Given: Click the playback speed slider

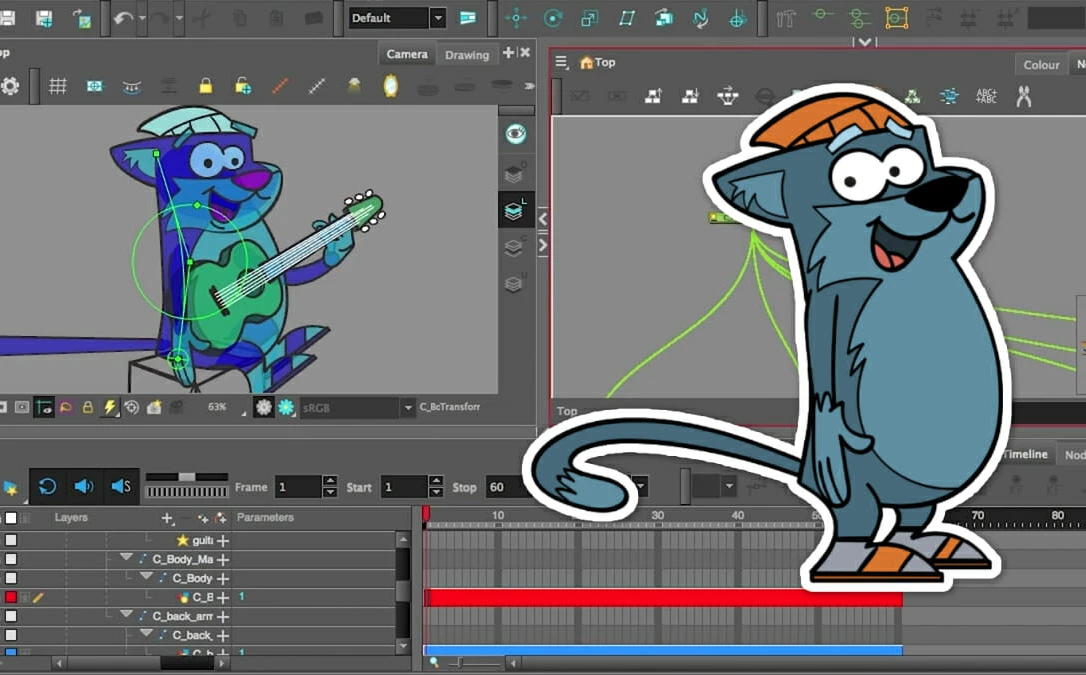Looking at the screenshot, I should (x=187, y=478).
